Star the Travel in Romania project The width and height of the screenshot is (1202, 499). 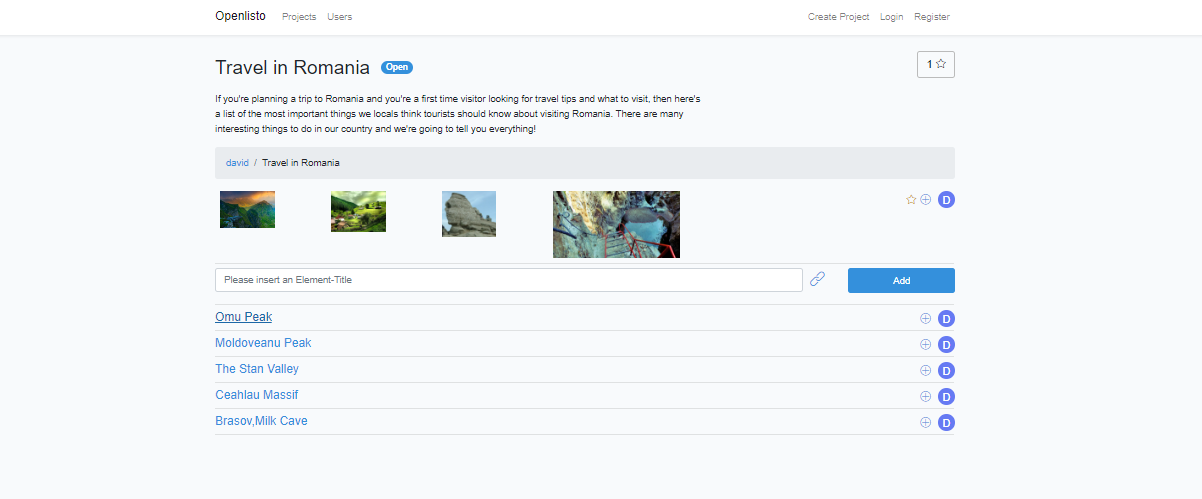(936, 64)
